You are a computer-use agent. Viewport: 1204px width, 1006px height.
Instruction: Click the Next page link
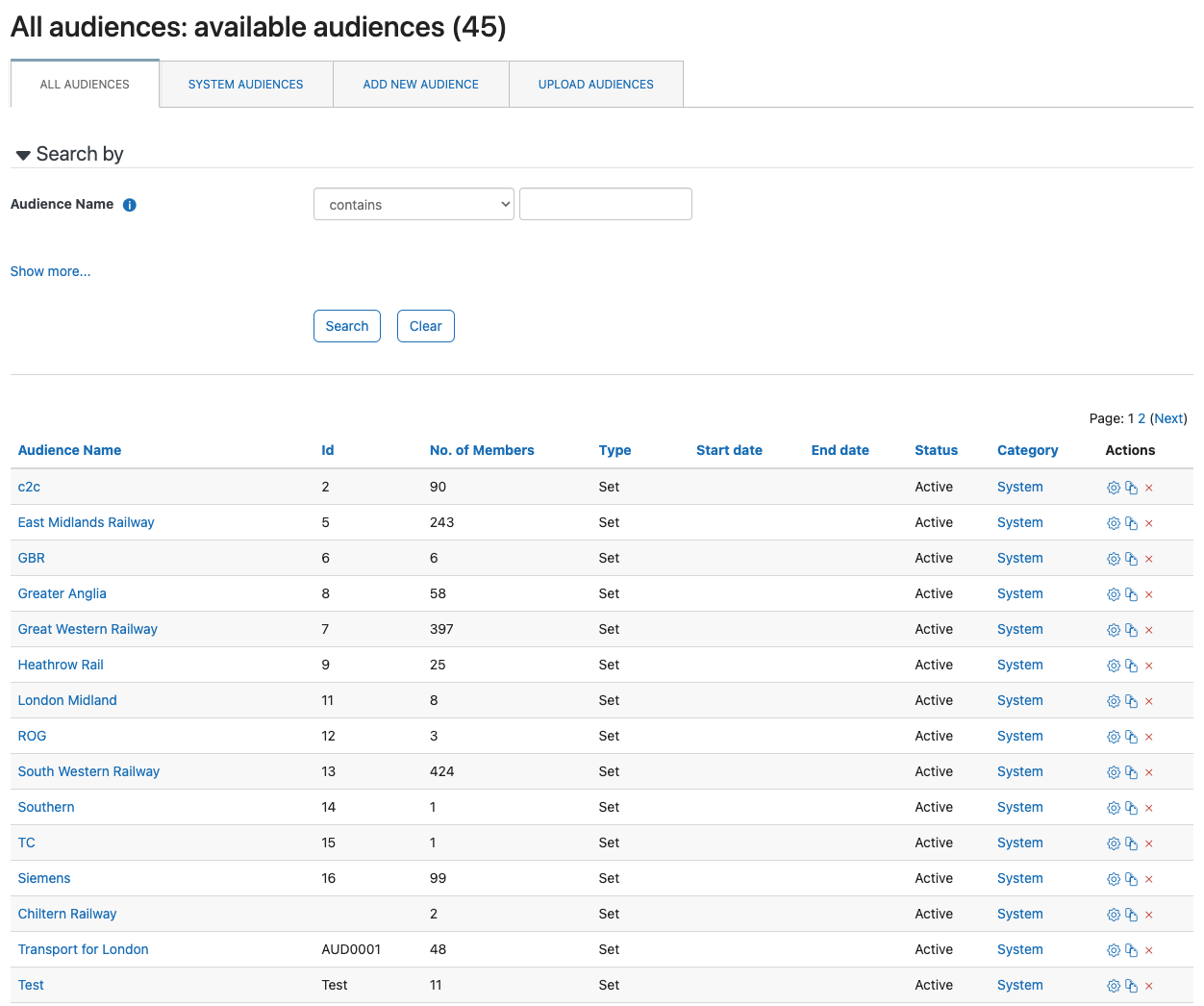click(x=1168, y=418)
